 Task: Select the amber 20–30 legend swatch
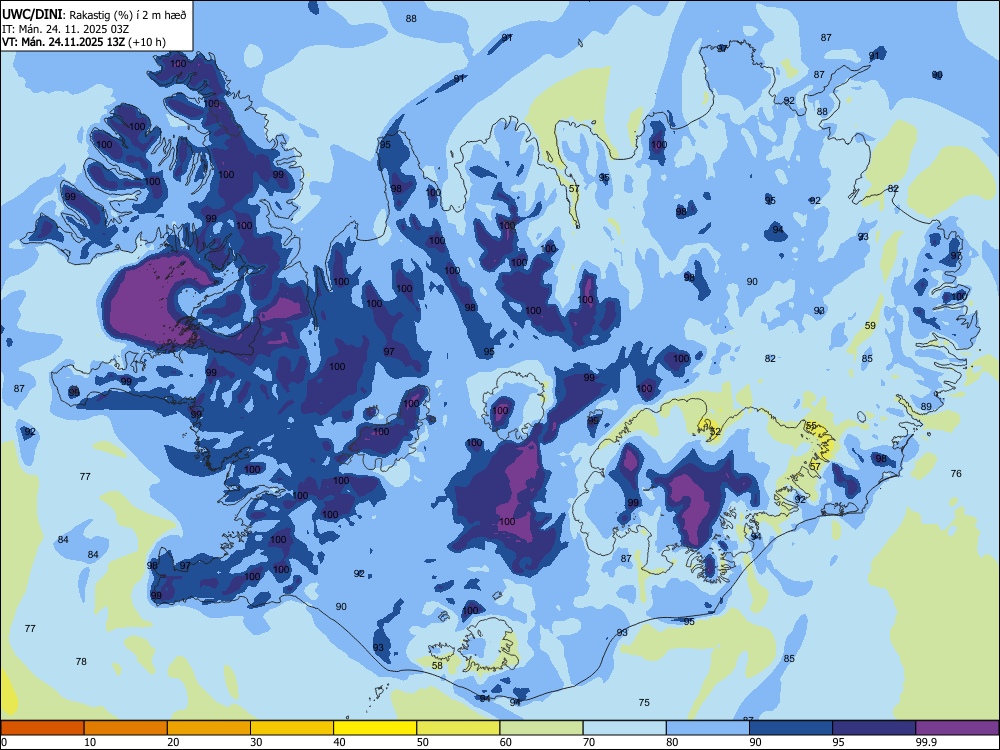(x=209, y=728)
